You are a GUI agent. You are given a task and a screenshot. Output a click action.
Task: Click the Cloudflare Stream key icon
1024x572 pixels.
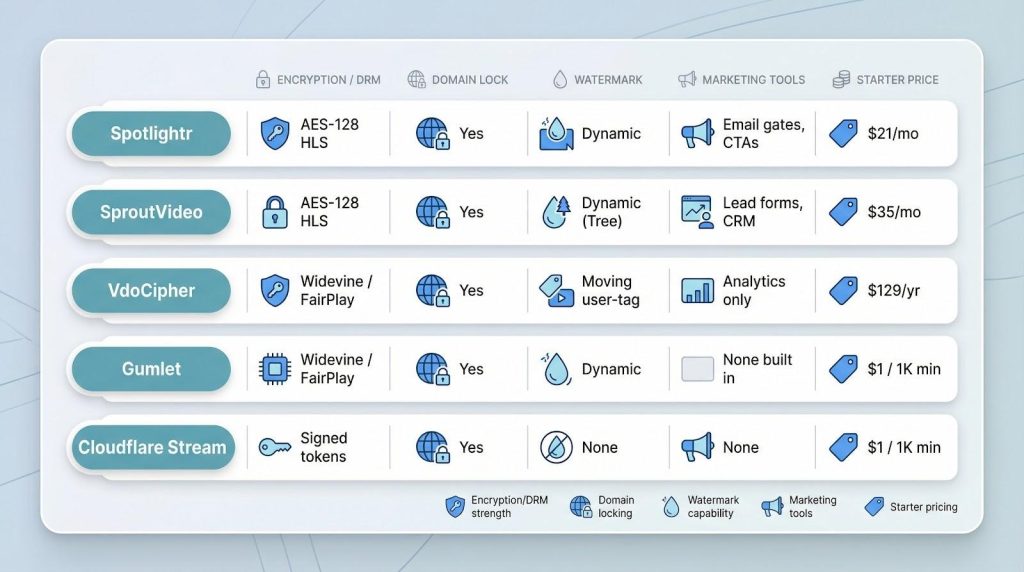[x=275, y=447]
